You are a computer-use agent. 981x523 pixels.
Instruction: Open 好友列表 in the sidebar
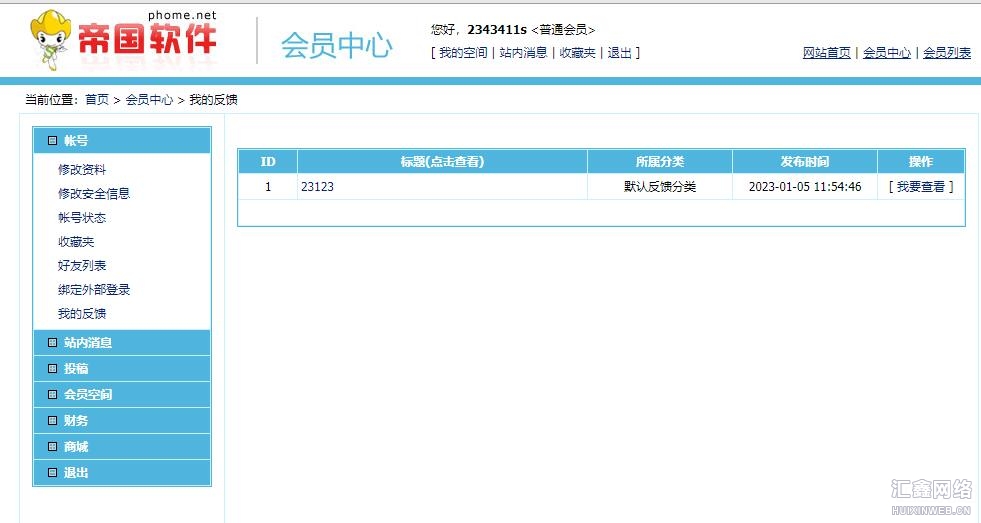tap(82, 266)
